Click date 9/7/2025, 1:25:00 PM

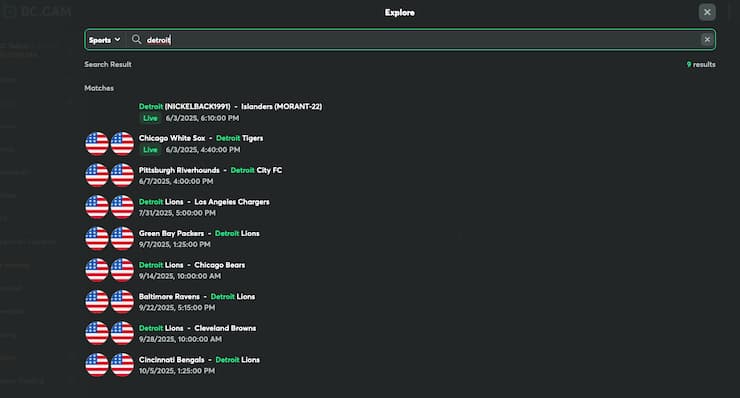click(175, 245)
